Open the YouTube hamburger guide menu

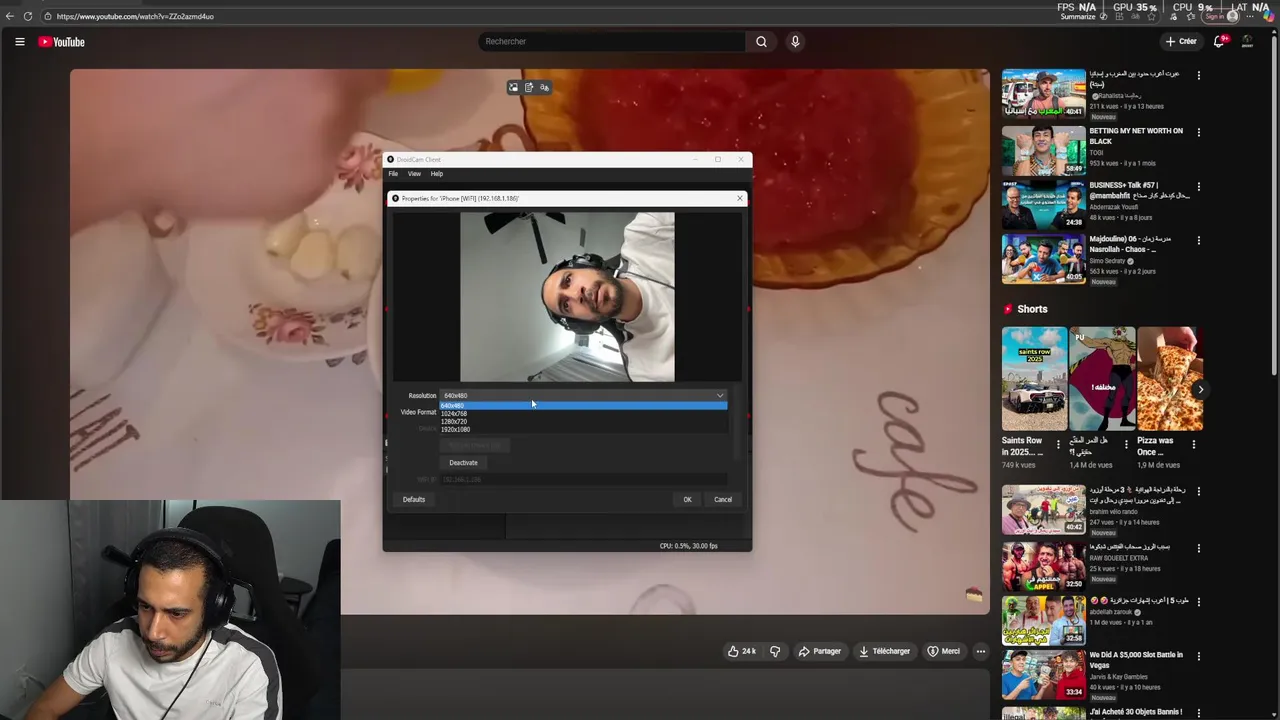19,41
